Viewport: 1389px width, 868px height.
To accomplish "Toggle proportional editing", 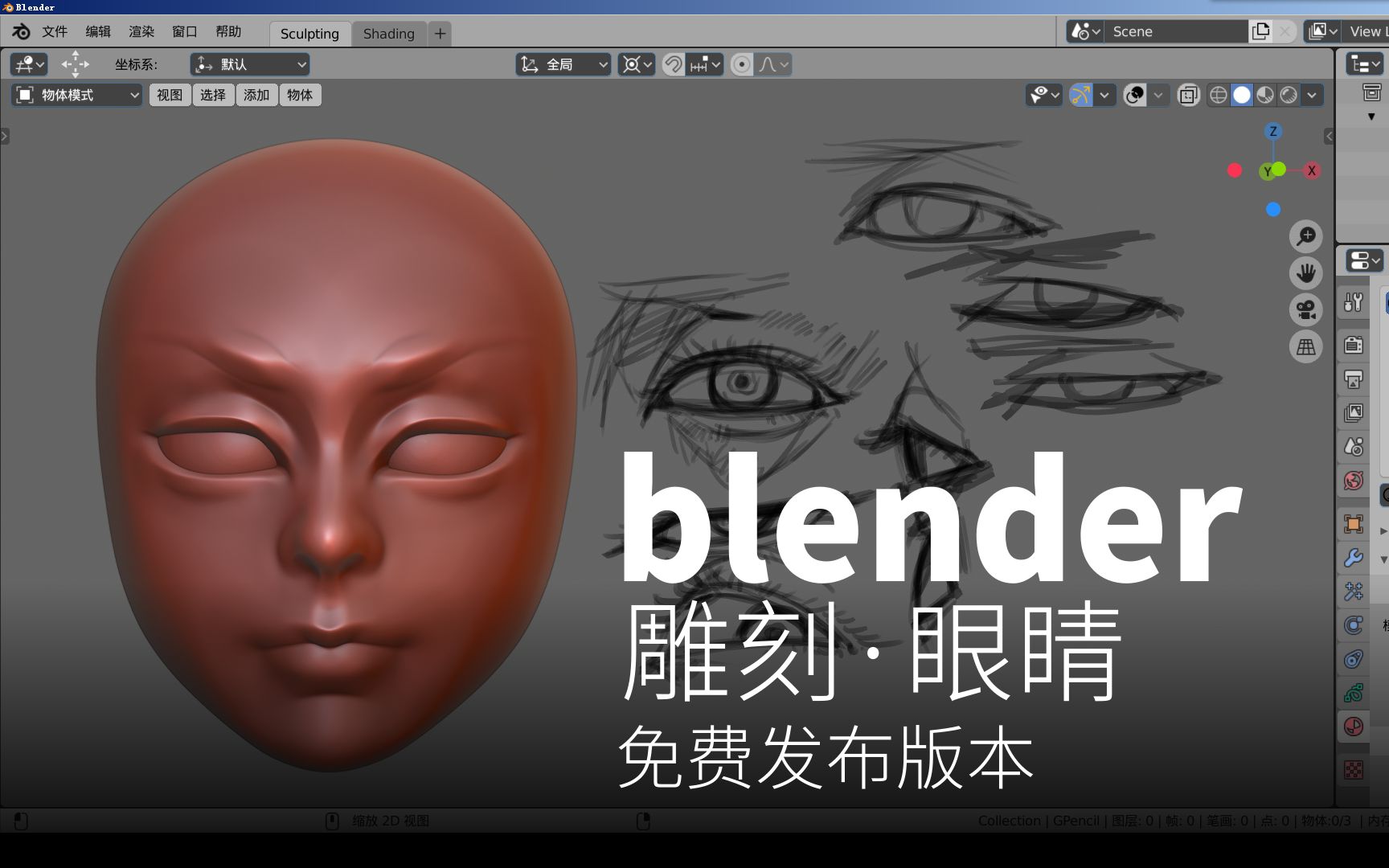I will (x=742, y=64).
